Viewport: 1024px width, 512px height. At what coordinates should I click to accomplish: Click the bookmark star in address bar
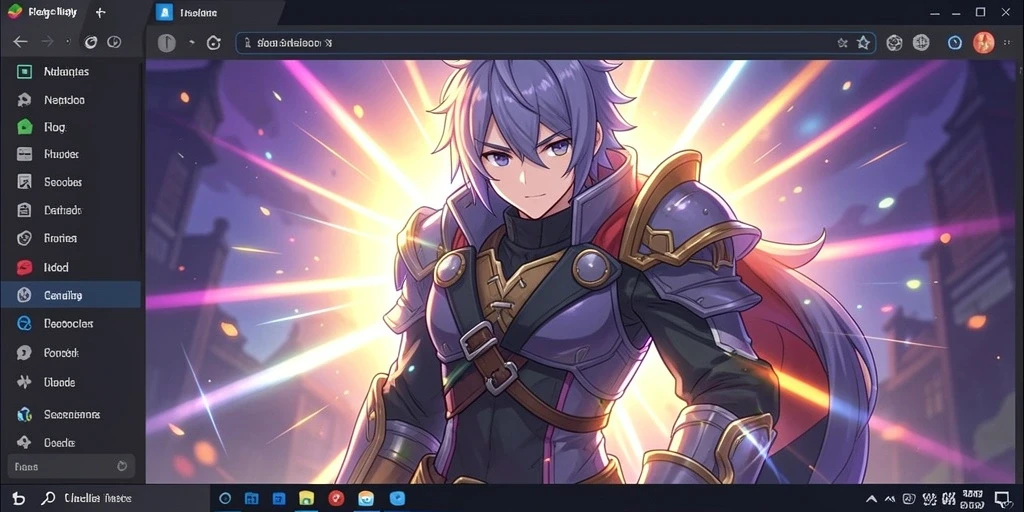(x=863, y=43)
